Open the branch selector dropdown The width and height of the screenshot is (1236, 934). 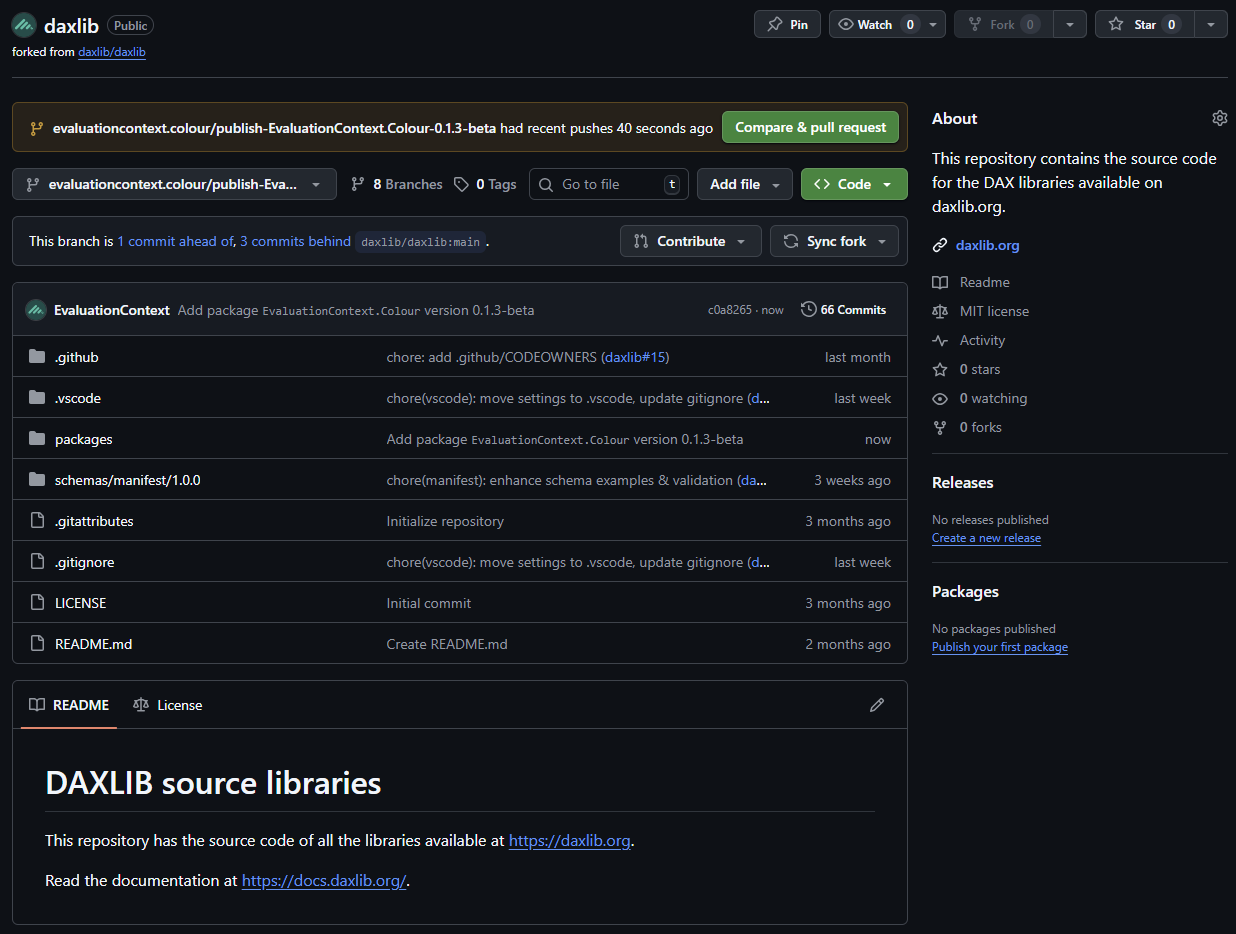174,184
